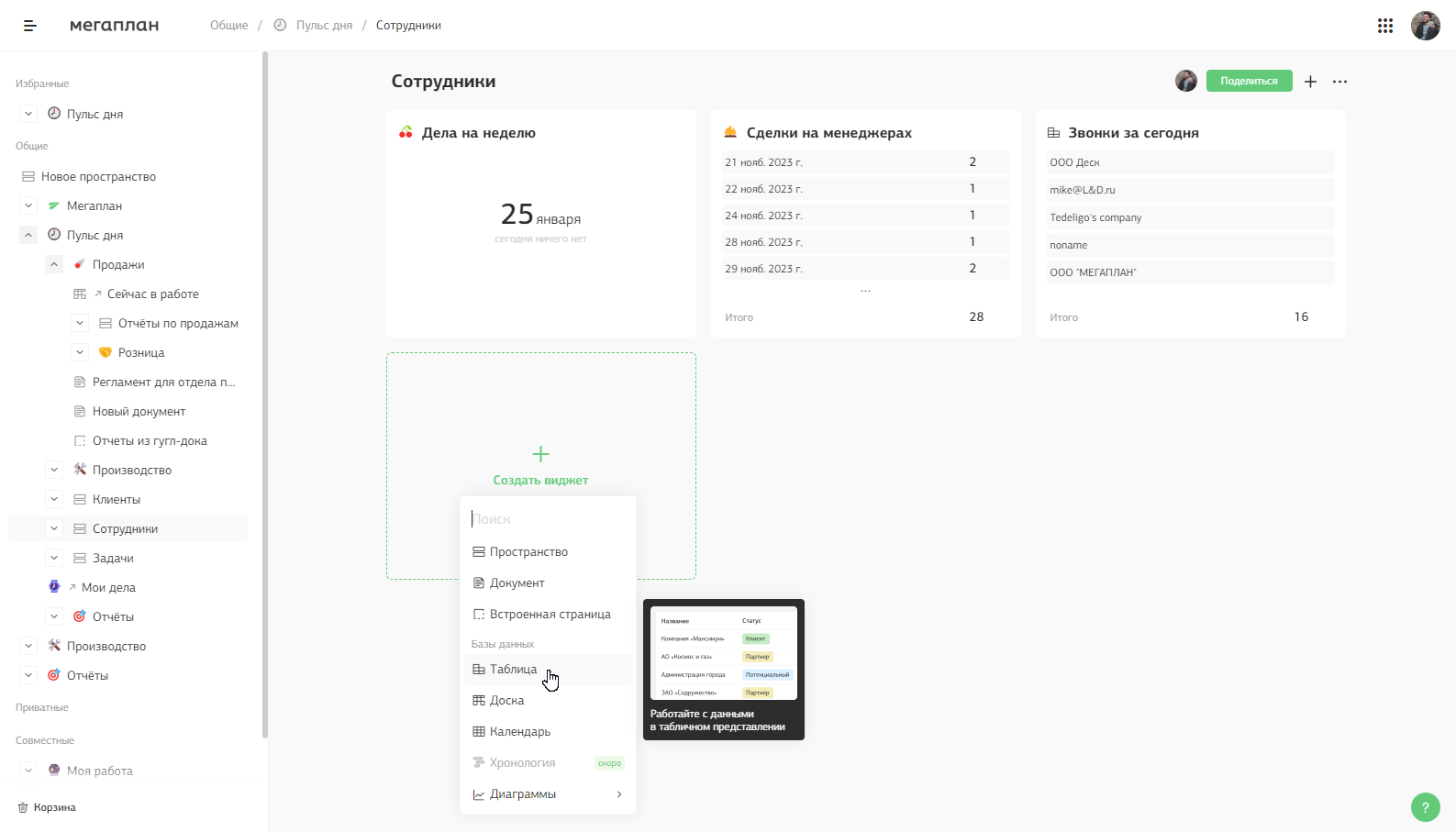1456x832 pixels.
Task: Click the Megaplan logo
Action: click(x=114, y=26)
